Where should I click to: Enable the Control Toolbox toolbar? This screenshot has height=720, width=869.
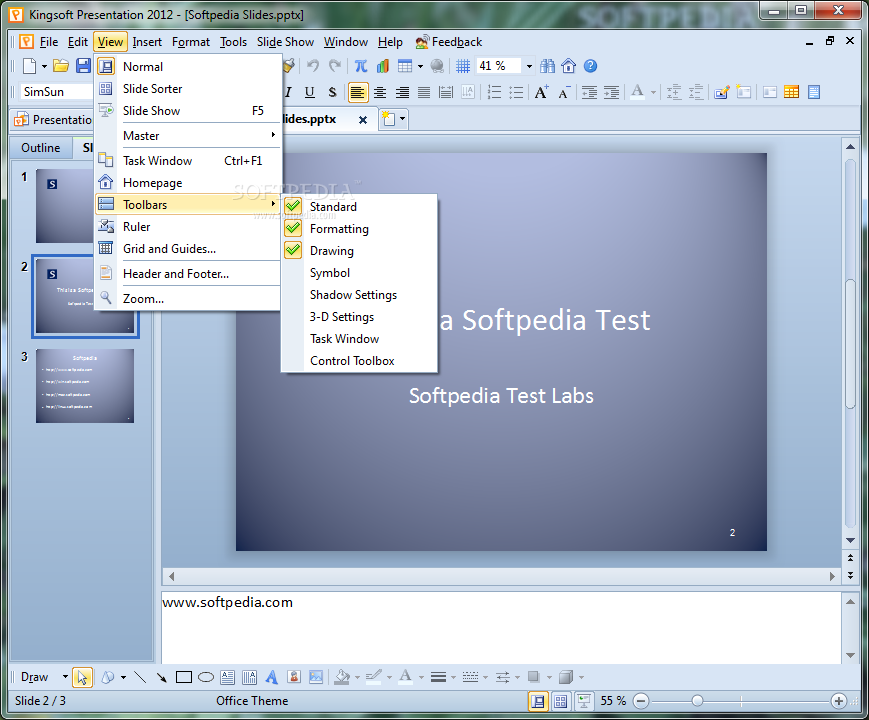(x=359, y=361)
